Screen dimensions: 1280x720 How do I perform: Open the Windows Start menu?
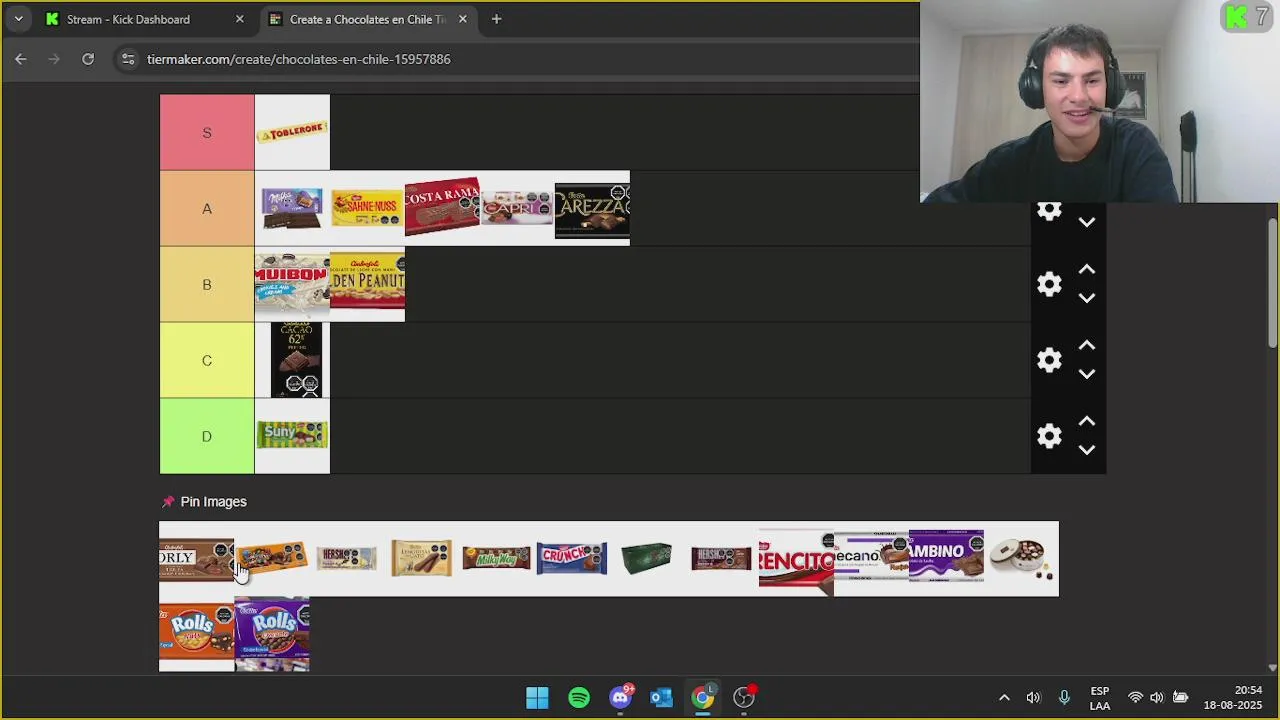537,698
